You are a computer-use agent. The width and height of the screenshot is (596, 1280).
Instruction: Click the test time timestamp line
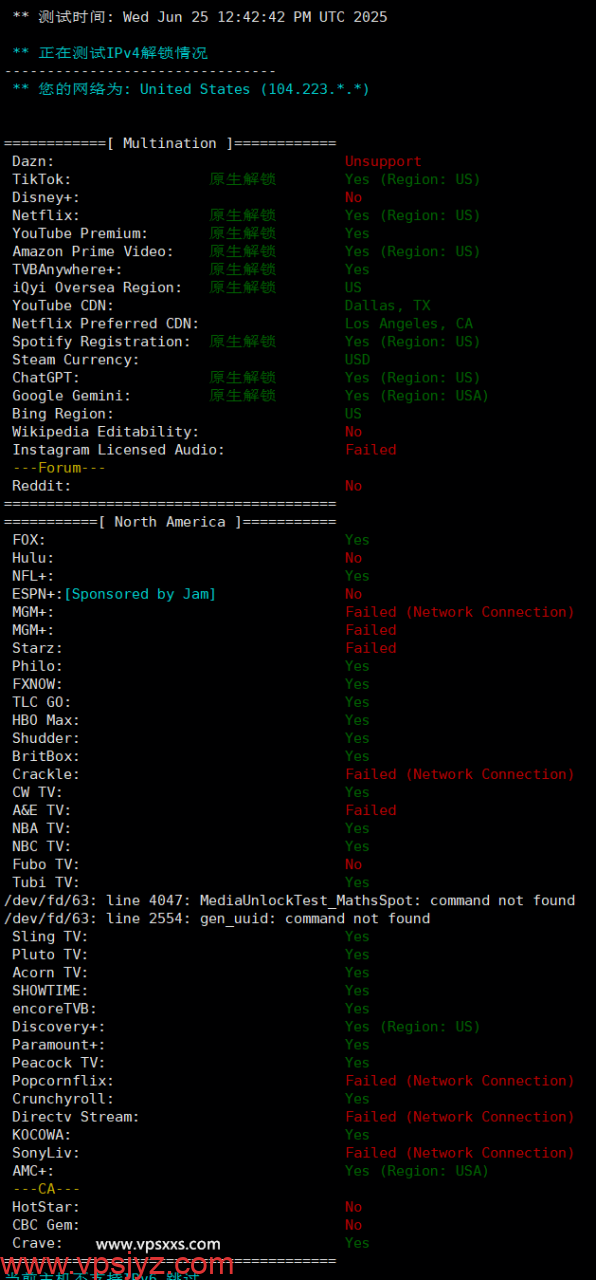pos(200,17)
